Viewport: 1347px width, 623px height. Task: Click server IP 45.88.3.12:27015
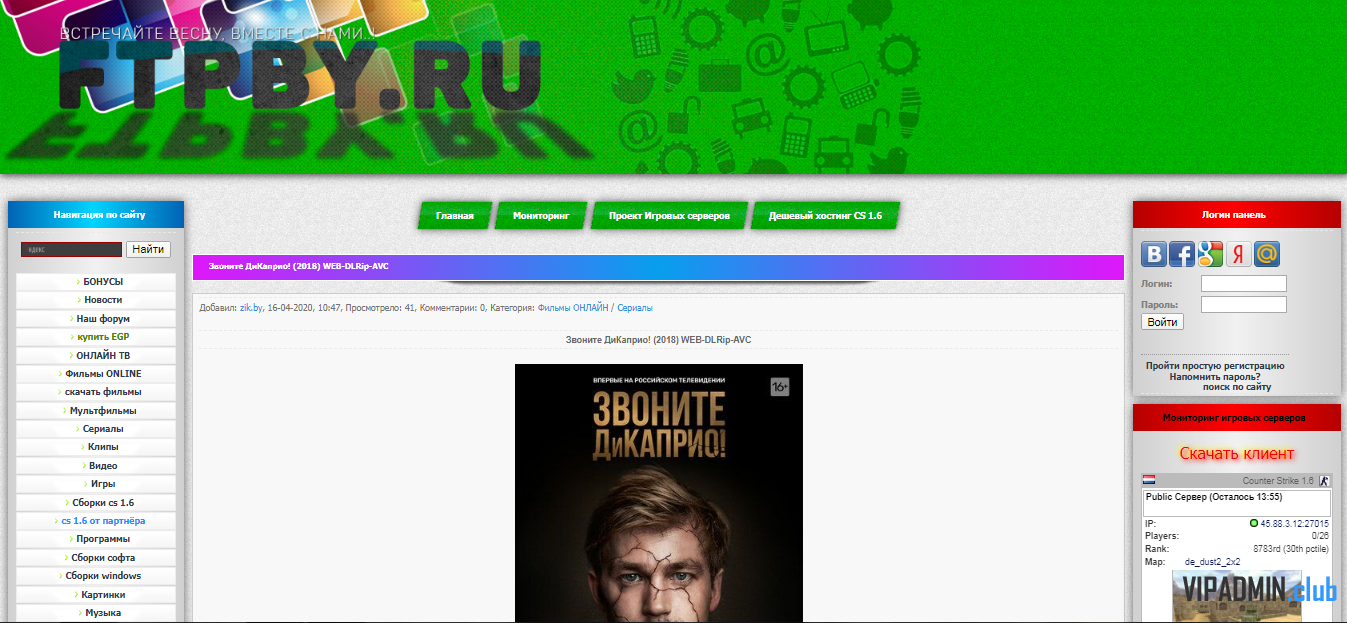1294,523
